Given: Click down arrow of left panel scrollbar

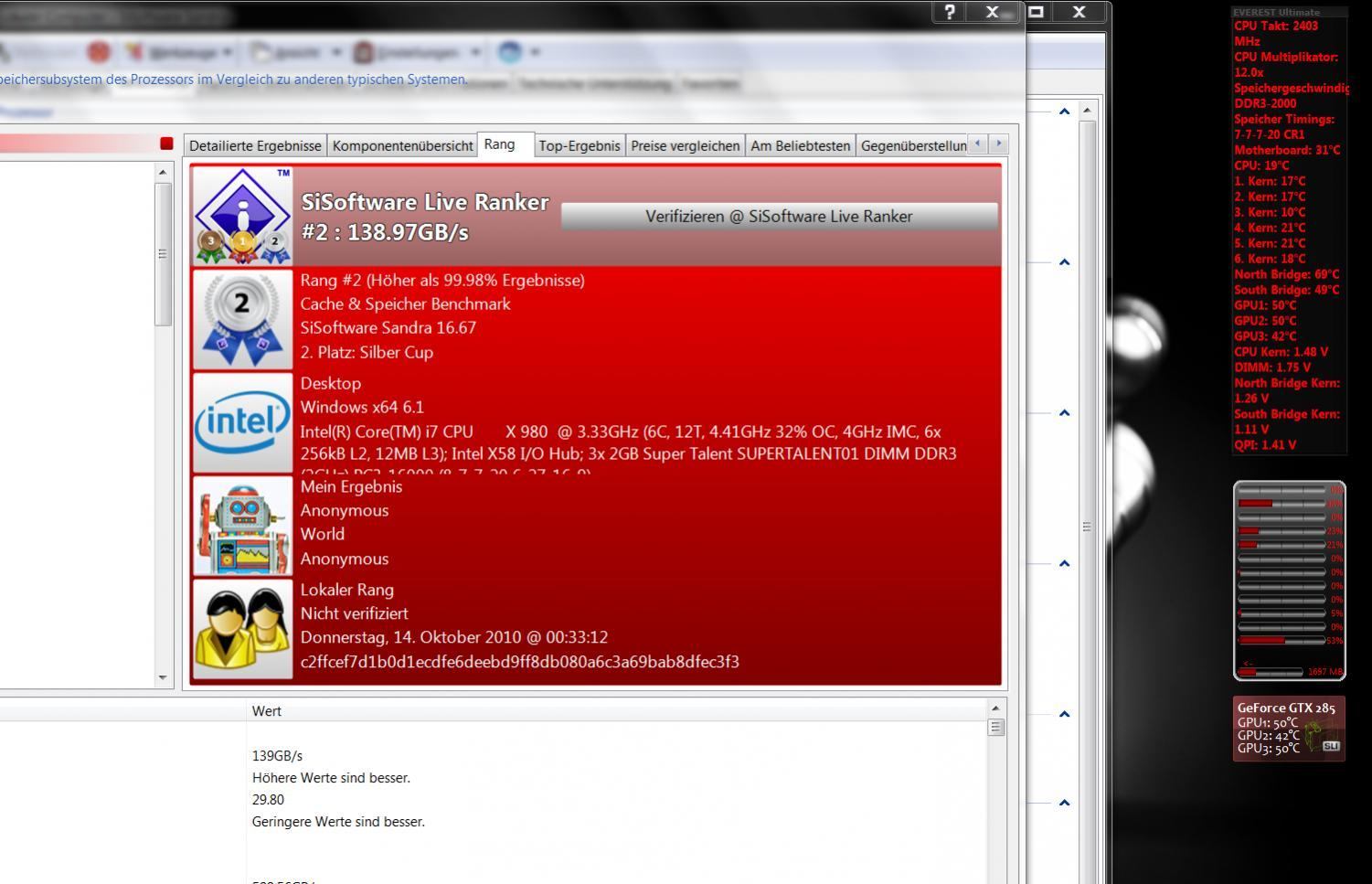Looking at the screenshot, I should [163, 677].
